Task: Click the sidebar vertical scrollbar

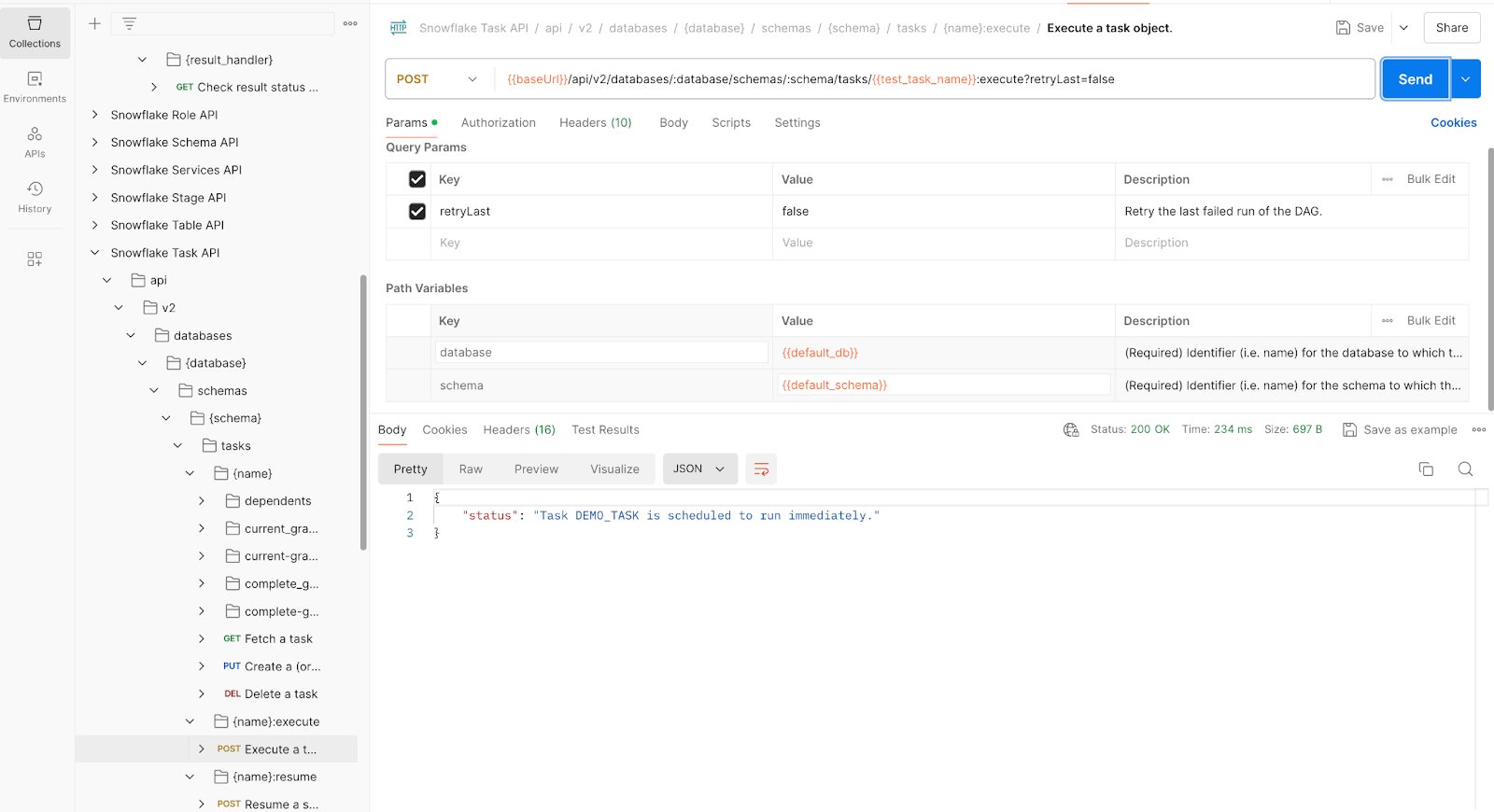Action: tap(363, 411)
